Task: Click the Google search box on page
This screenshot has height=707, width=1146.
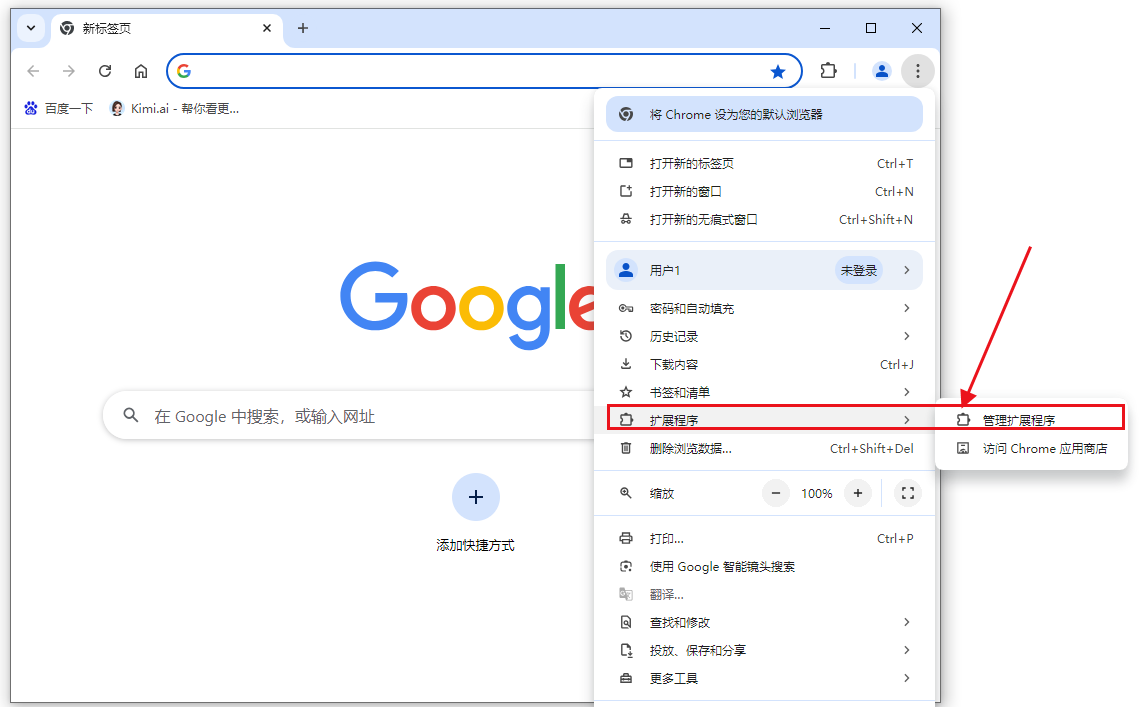Action: click(349, 416)
